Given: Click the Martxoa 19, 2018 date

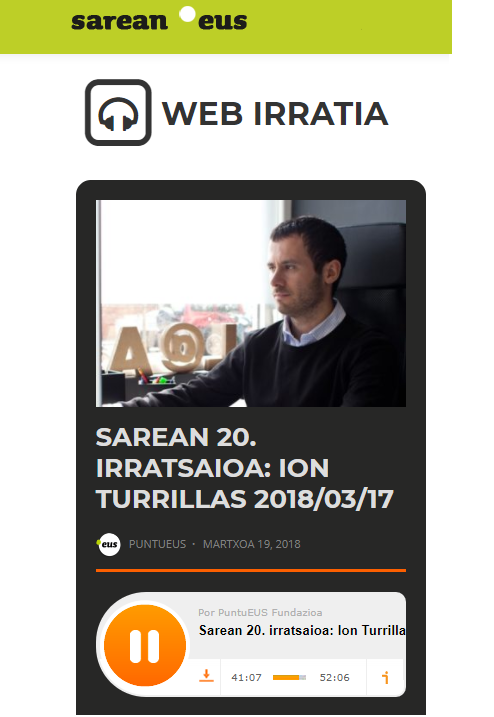Looking at the screenshot, I should 252,544.
